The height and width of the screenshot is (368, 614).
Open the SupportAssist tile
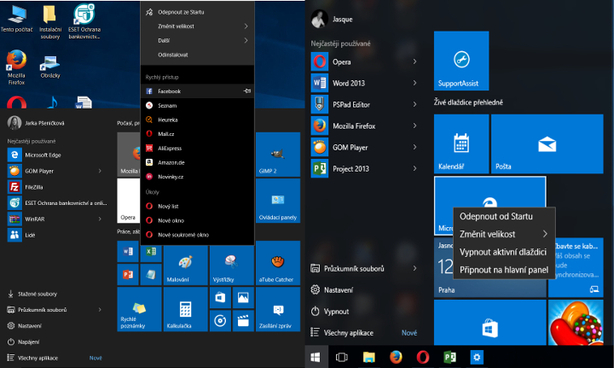point(461,61)
